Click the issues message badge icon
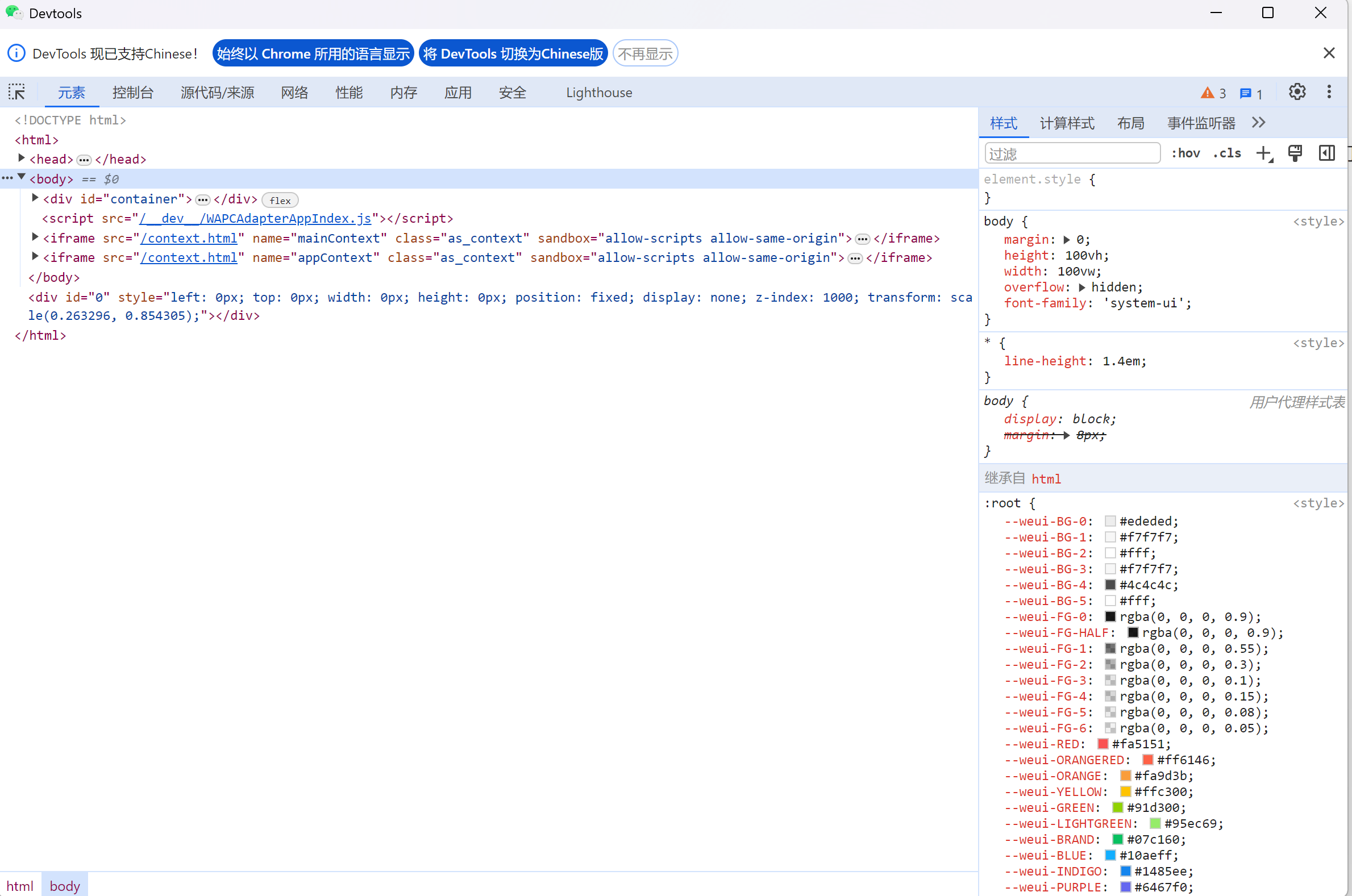Screen dimensions: 1352x896 1245,93
